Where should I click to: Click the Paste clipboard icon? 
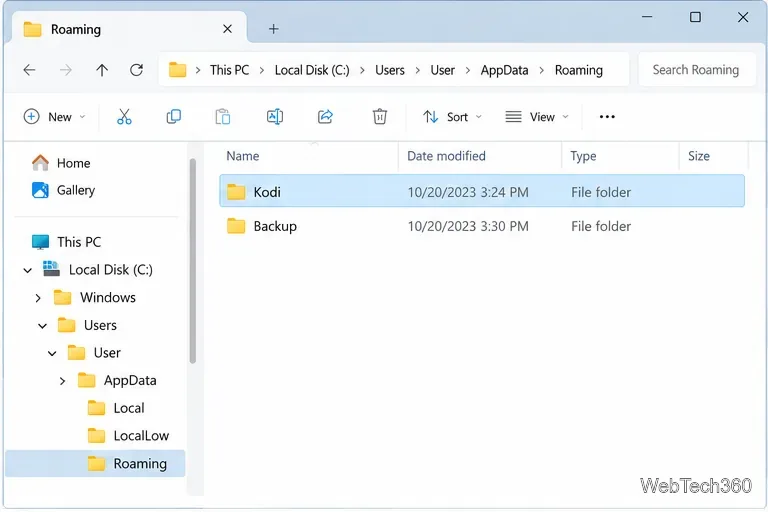click(x=223, y=117)
